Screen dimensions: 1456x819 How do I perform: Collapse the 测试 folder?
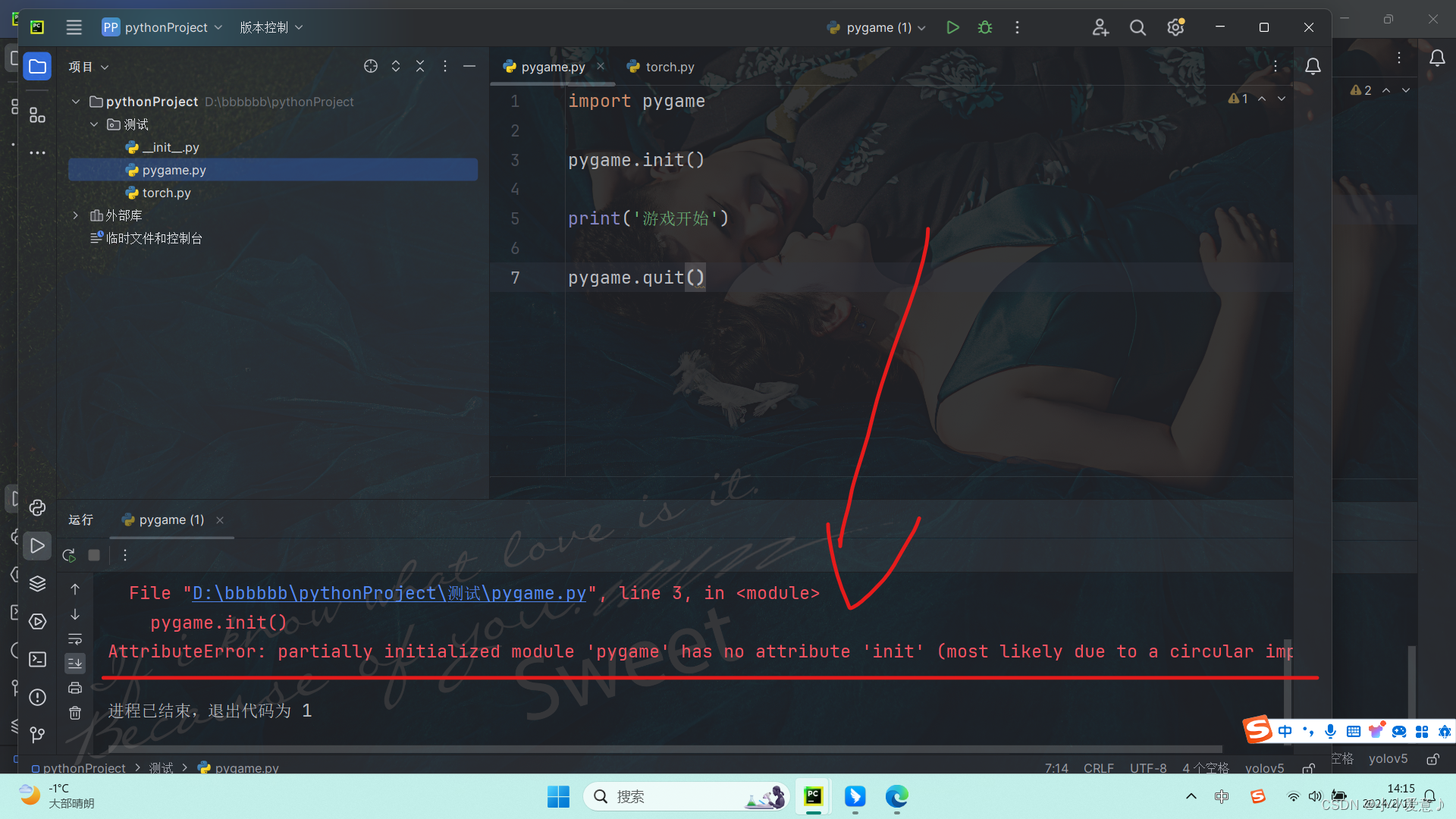click(94, 124)
